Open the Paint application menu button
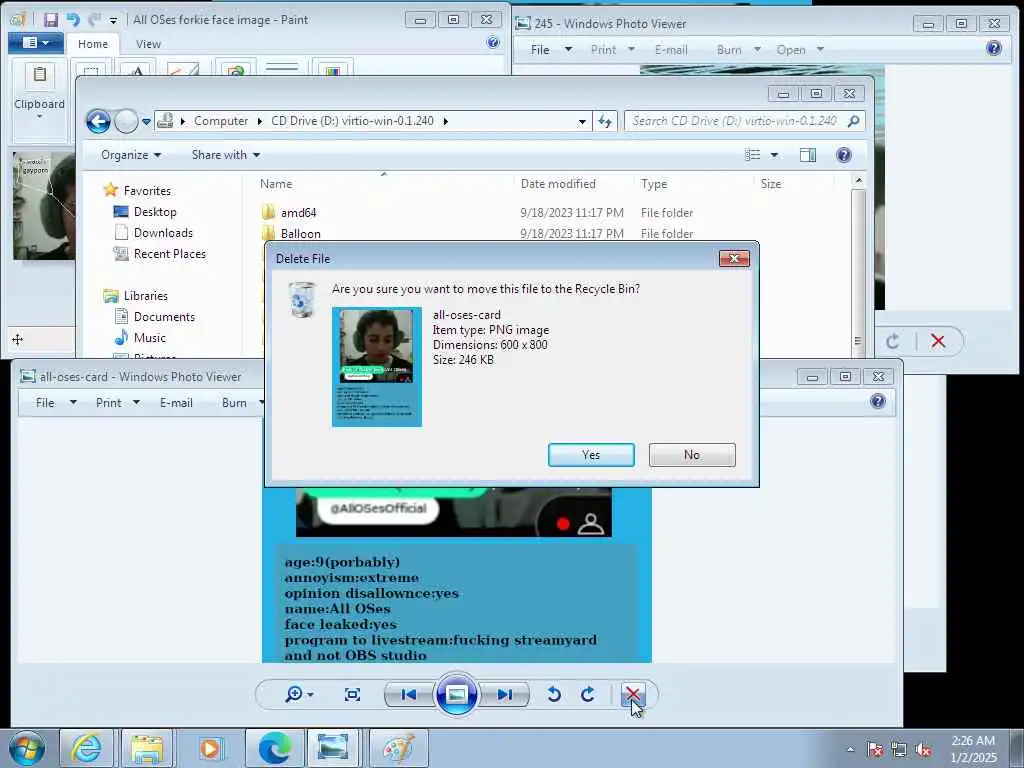The image size is (1024, 768). [35, 43]
